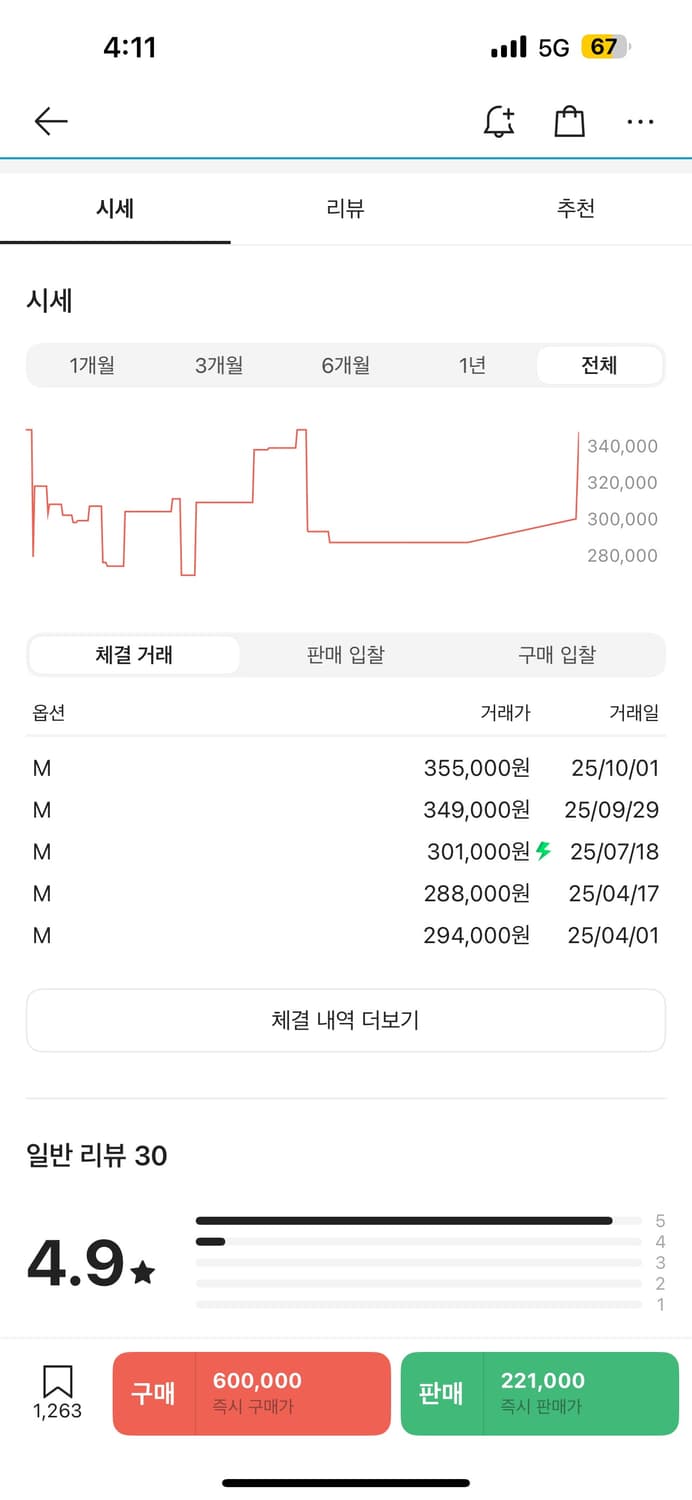Switch to the 리뷰 tab
The image size is (692, 1500).
345,208
